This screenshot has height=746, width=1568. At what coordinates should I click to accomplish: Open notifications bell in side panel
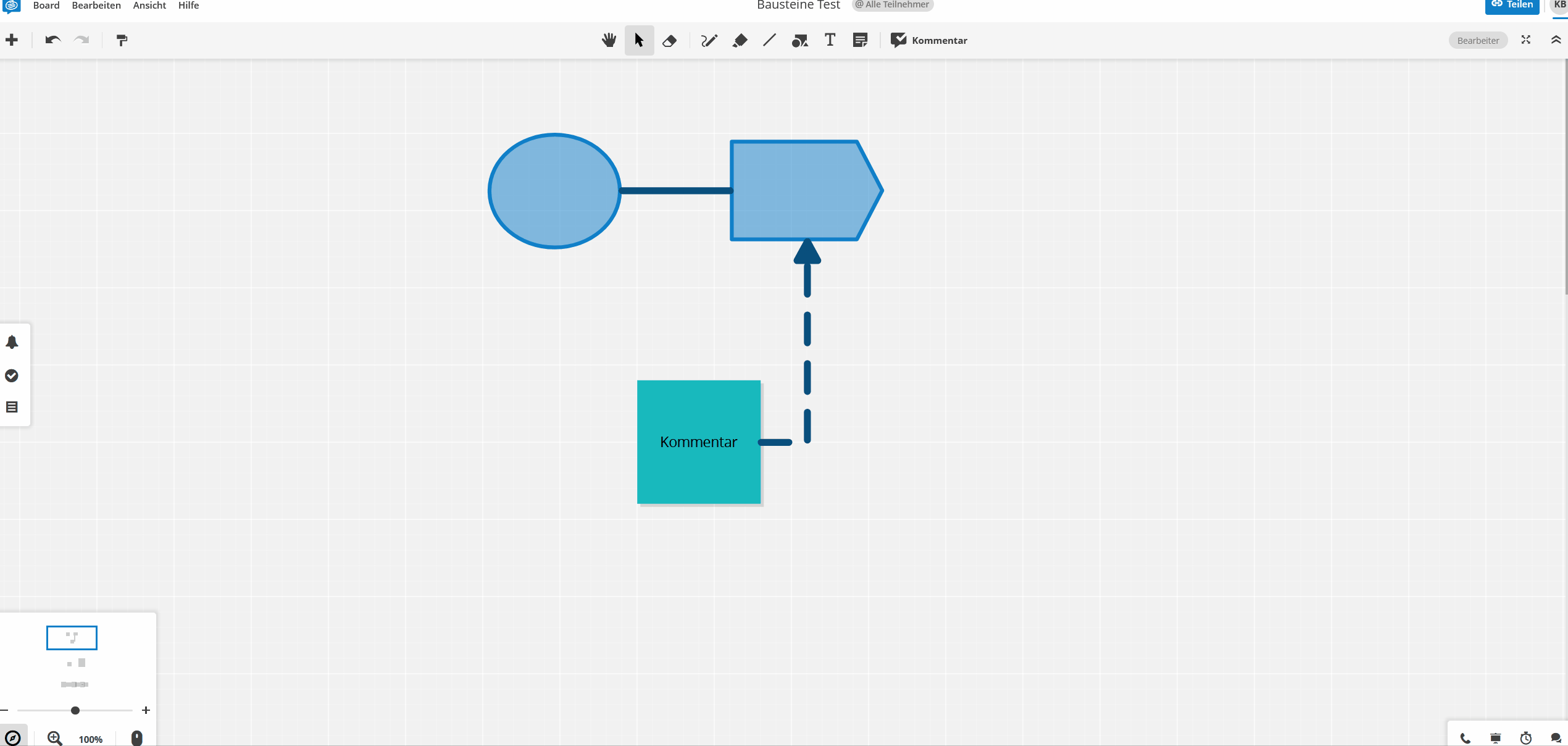[x=12, y=342]
